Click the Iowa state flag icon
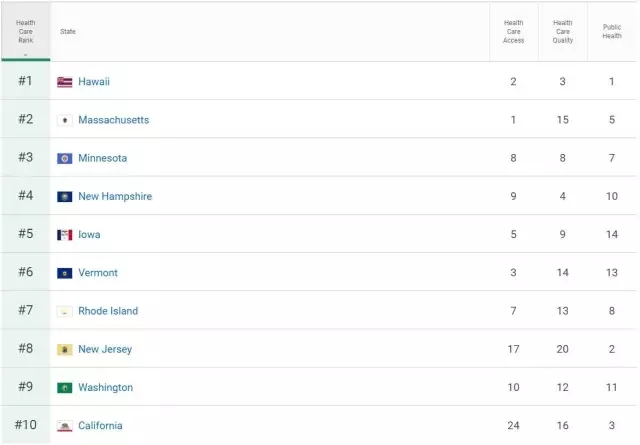 [65, 235]
